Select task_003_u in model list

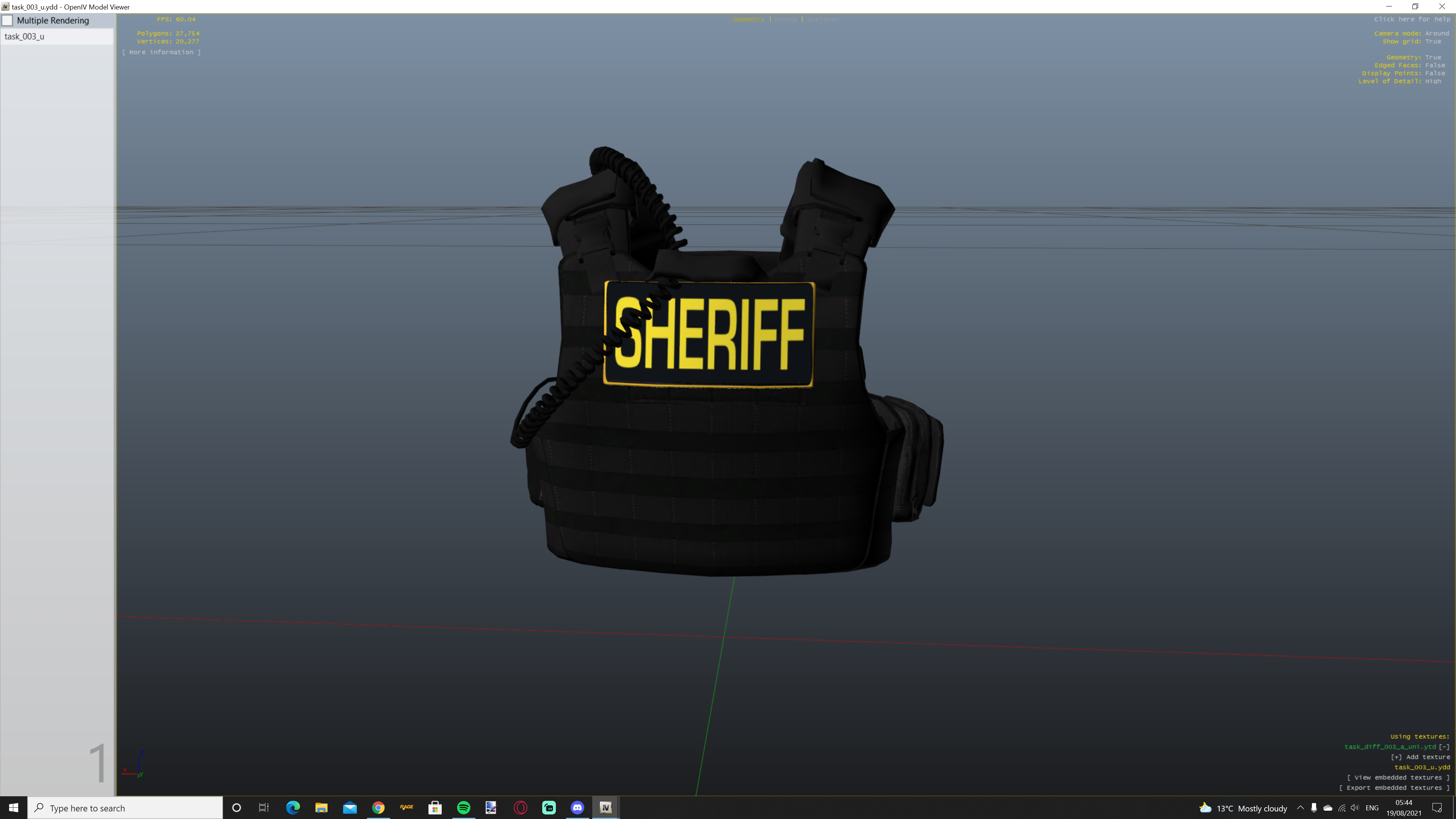coord(24,36)
